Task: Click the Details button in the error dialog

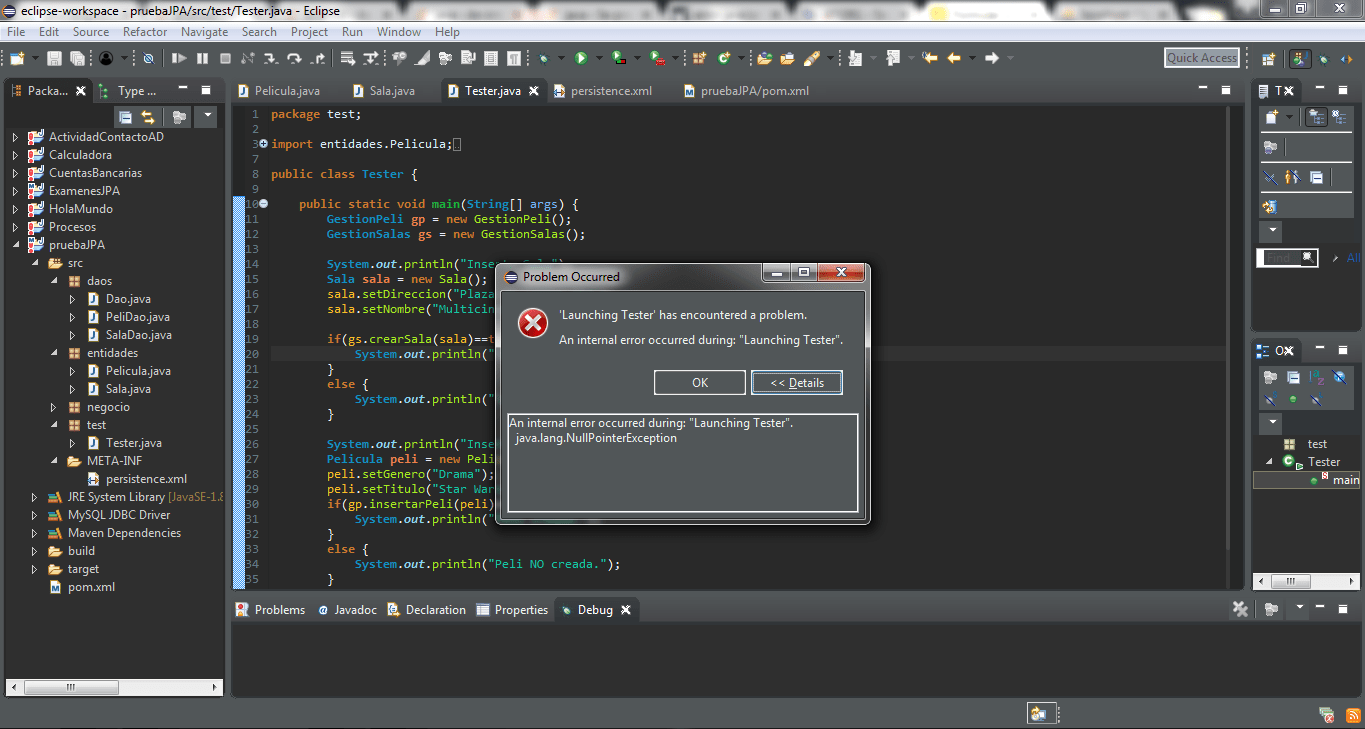Action: (x=796, y=382)
